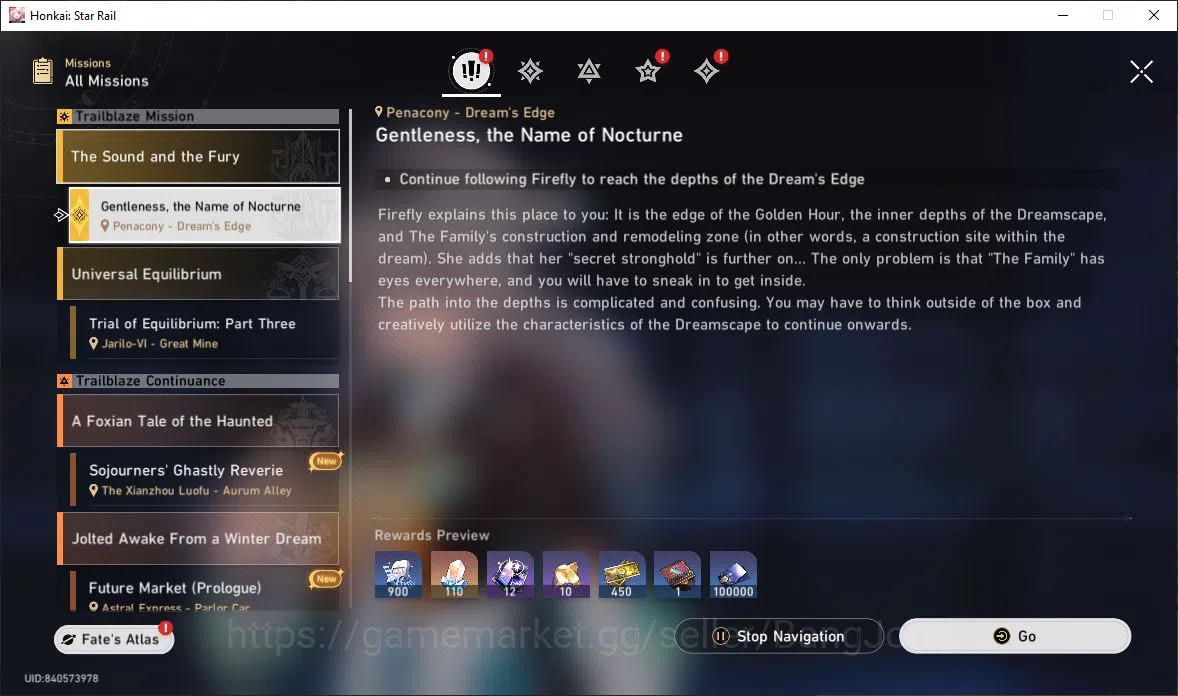View the 100000 credits reward
Viewport: 1178px width, 696px height.
[733, 575]
